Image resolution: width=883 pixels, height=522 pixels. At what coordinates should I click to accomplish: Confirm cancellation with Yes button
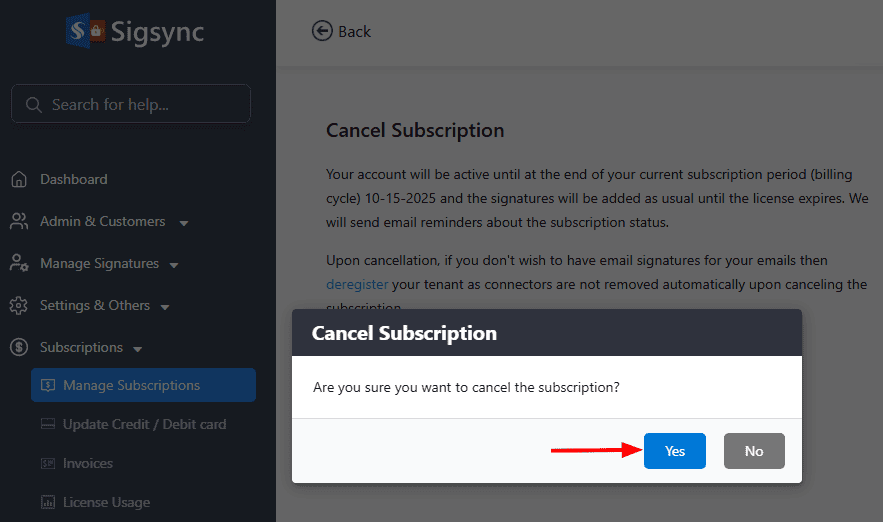pos(675,451)
